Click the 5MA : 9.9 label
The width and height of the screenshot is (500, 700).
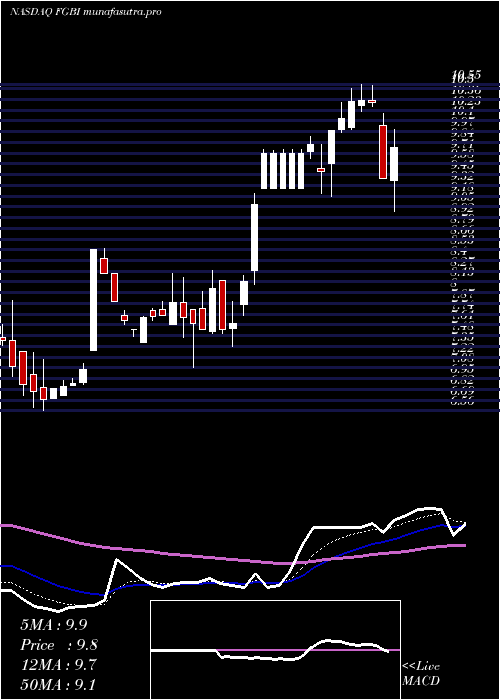click(x=54, y=624)
